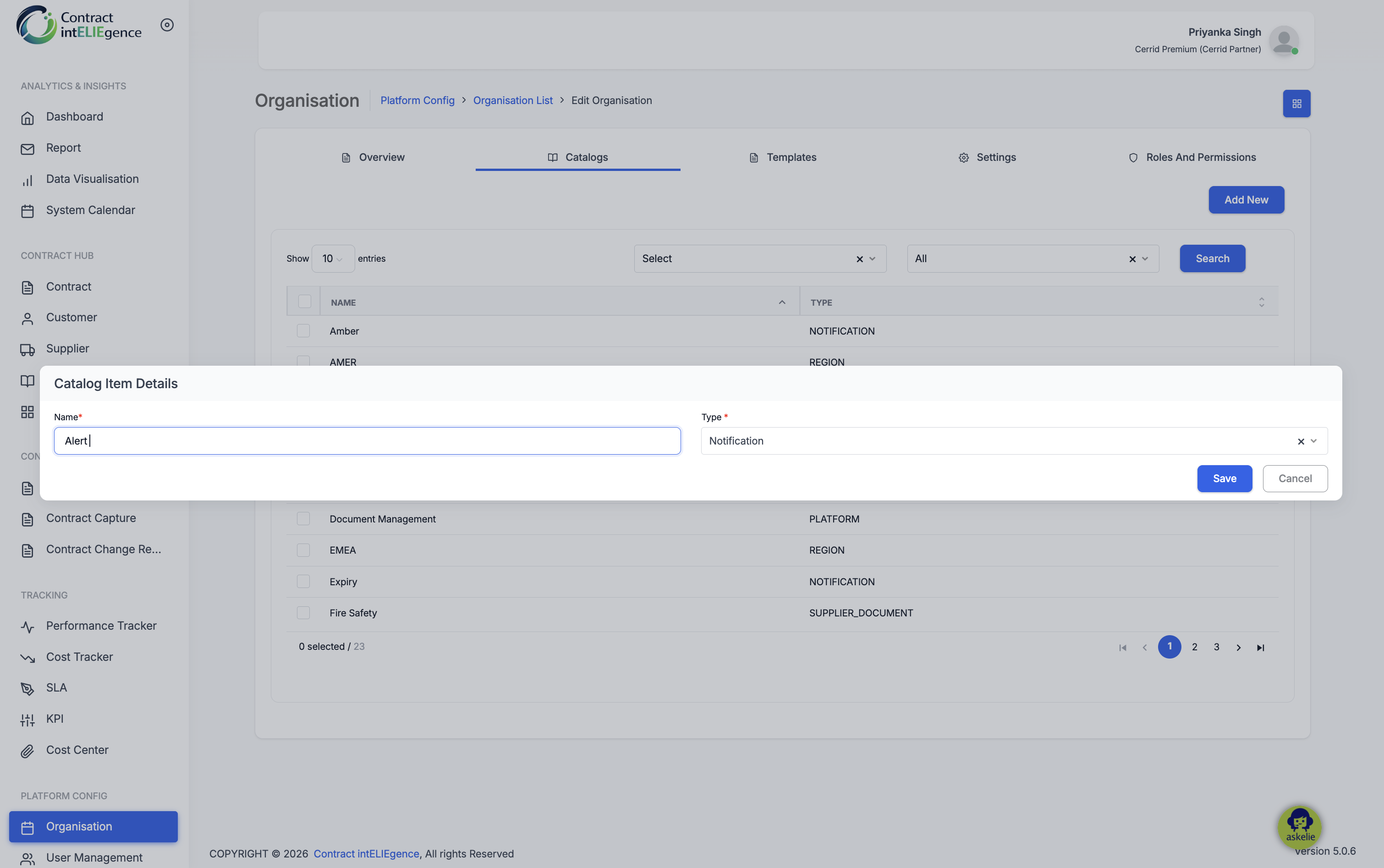
Task: Go to page 2 of results
Action: (x=1195, y=647)
